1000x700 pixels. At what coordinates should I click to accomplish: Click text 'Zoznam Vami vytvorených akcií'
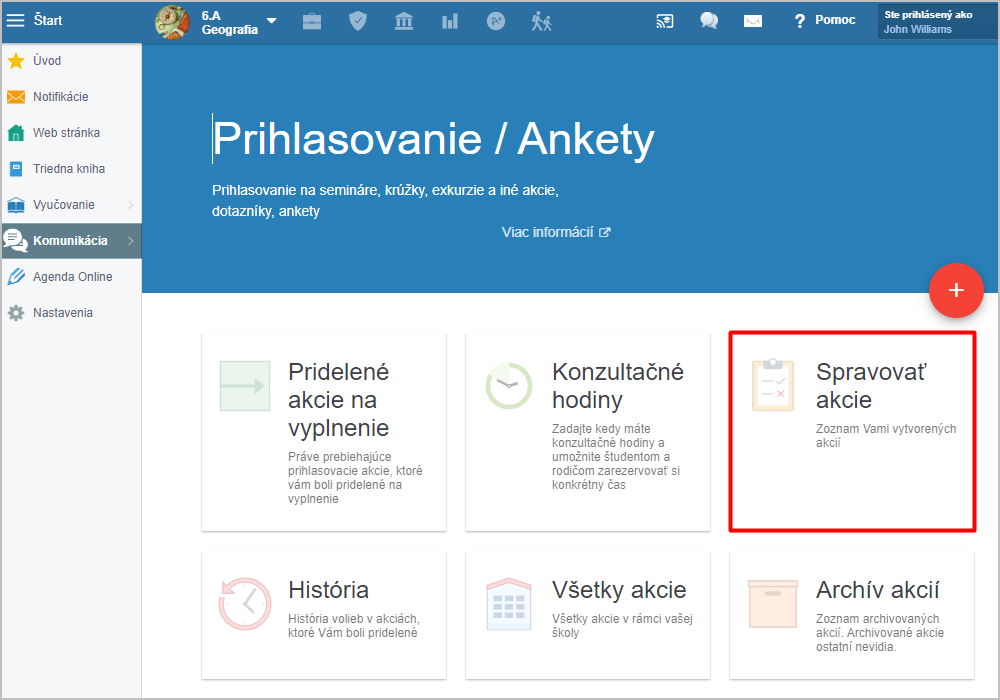coord(886,435)
